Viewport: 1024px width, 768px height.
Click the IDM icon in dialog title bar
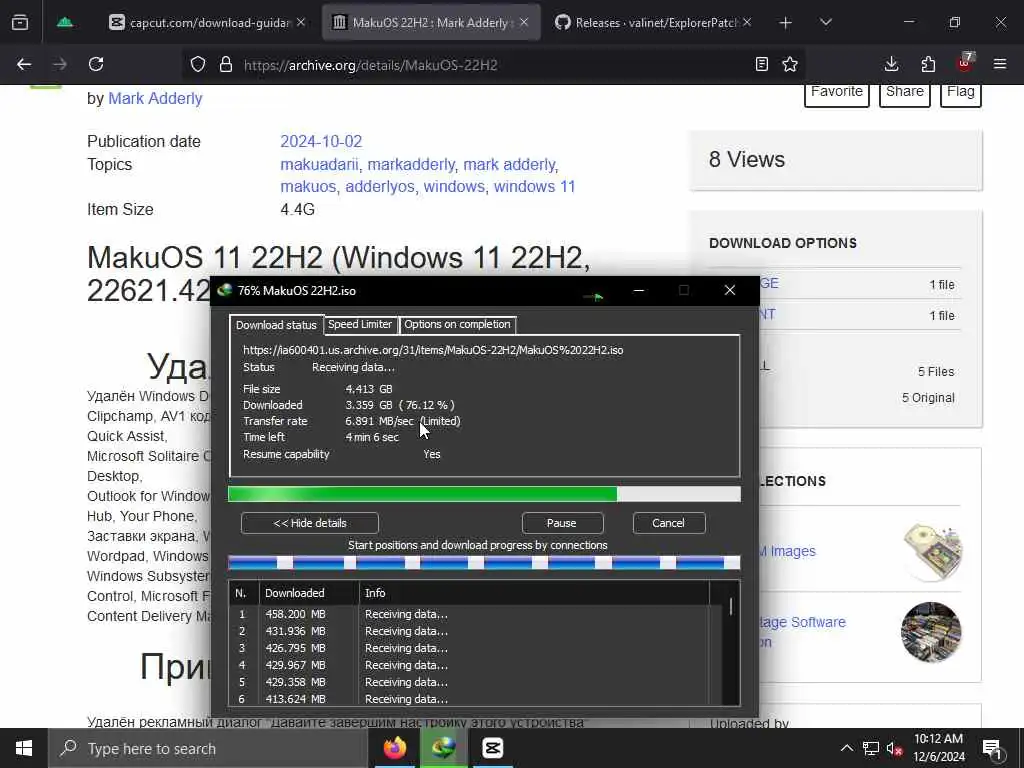(x=225, y=290)
